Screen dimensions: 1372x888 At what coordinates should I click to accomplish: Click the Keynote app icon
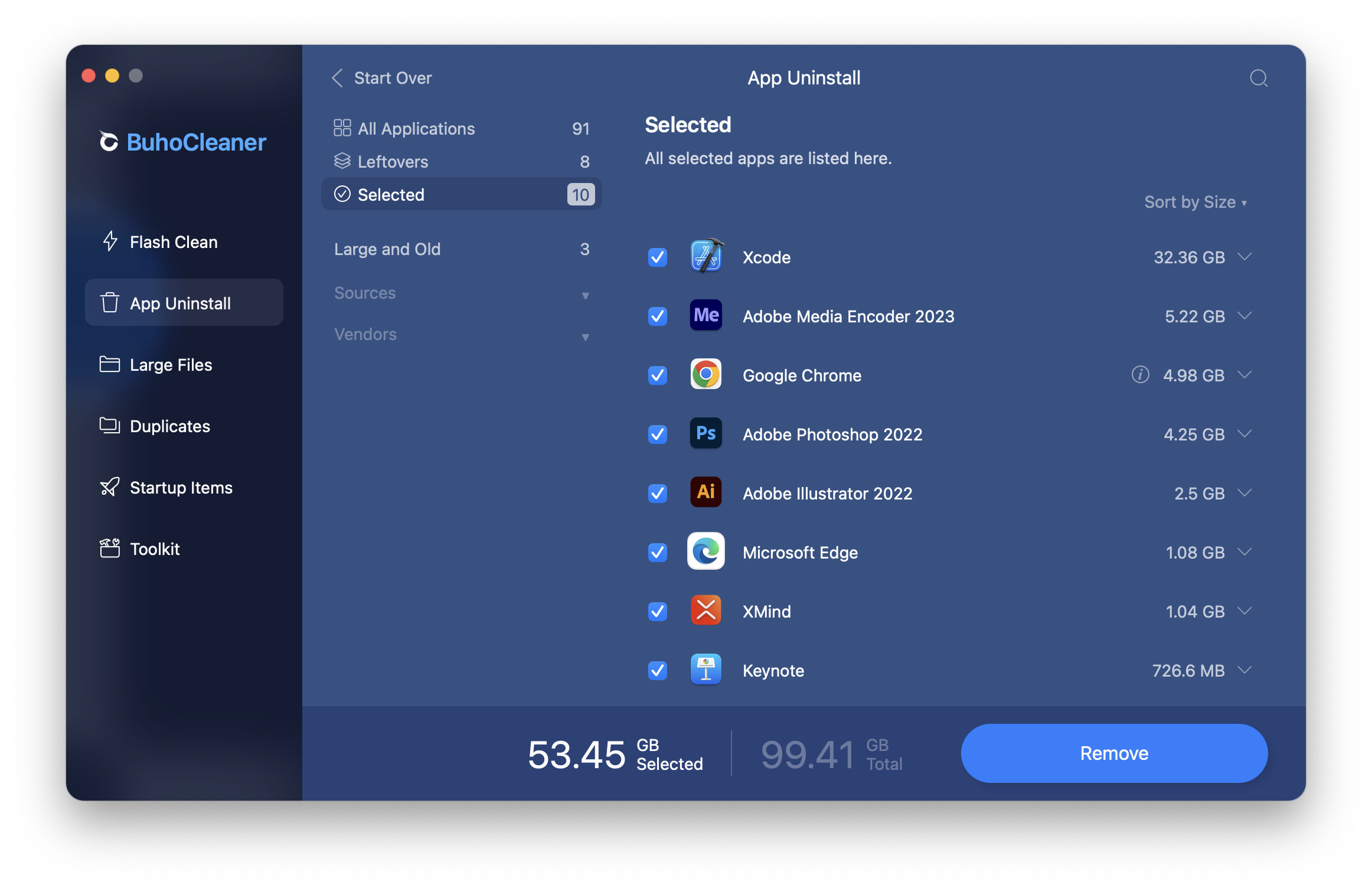pyautogui.click(x=706, y=670)
